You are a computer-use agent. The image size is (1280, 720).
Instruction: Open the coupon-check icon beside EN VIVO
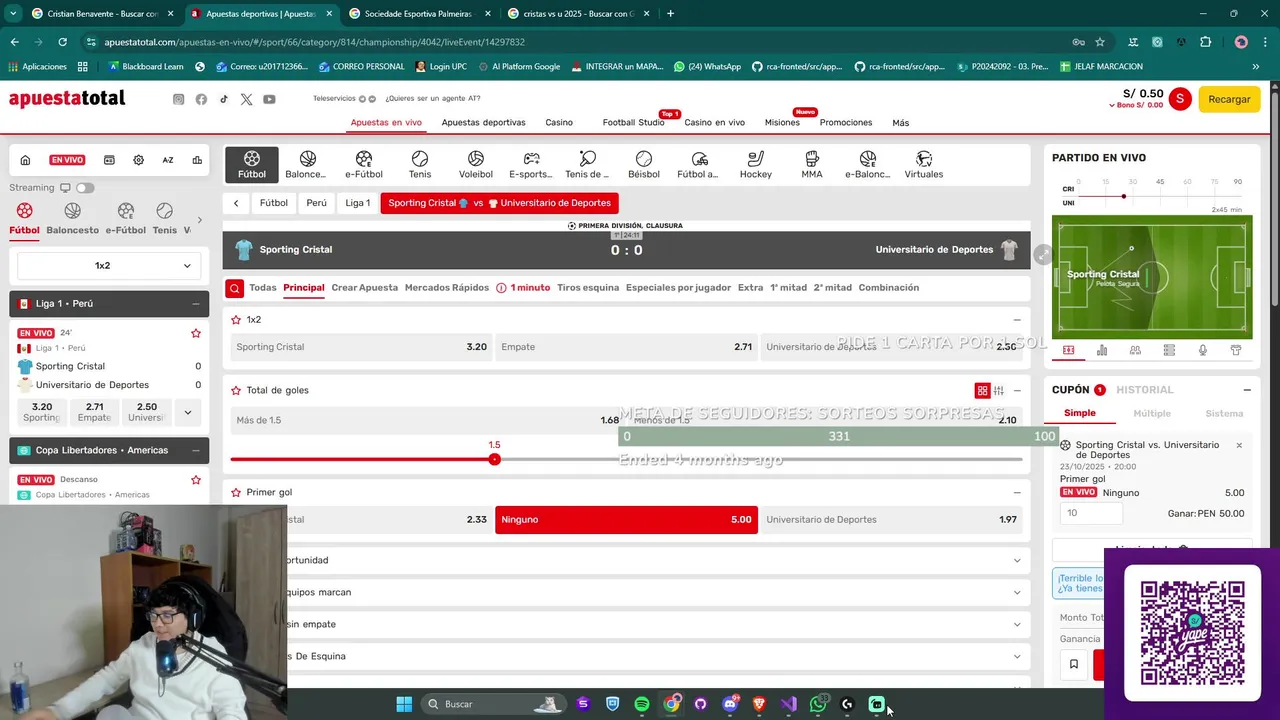(109, 160)
